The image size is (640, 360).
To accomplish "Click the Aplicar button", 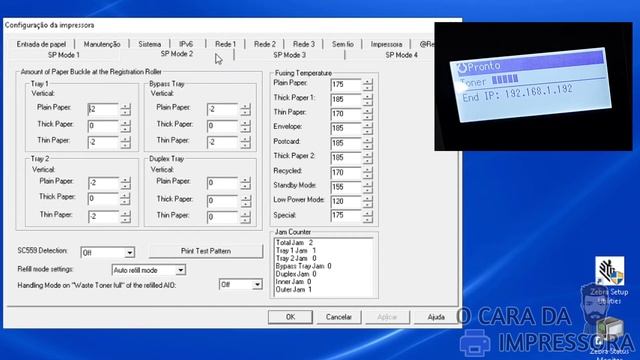I will pyautogui.click(x=387, y=317).
